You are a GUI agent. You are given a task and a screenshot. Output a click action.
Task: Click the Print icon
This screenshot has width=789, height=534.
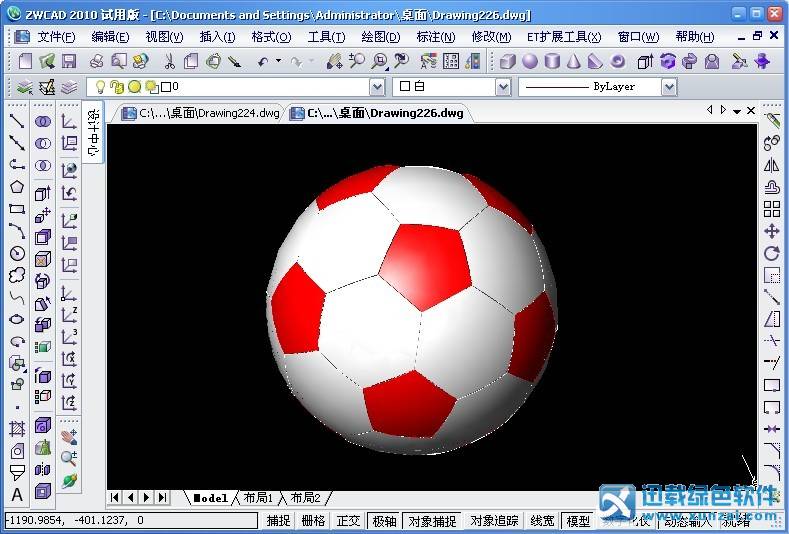tap(97, 61)
